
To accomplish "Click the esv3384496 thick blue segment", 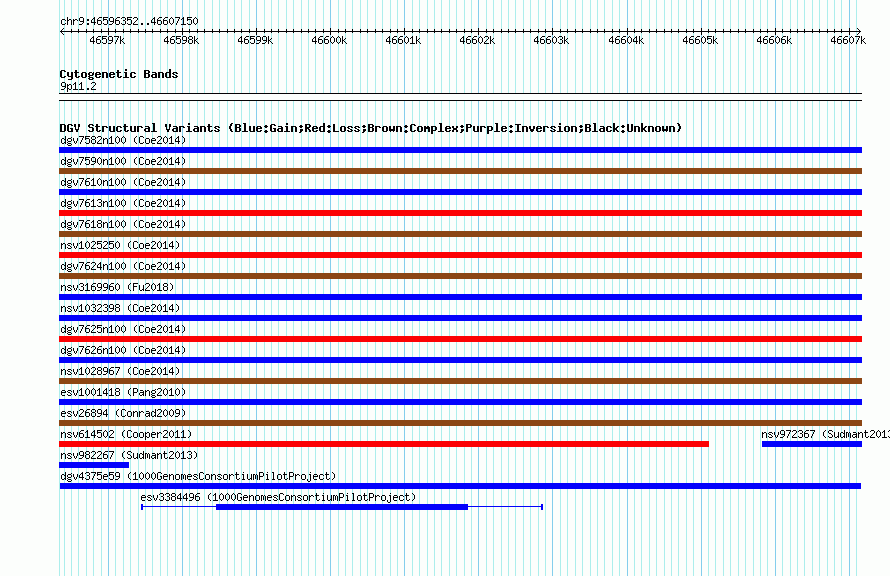I will [x=342, y=507].
